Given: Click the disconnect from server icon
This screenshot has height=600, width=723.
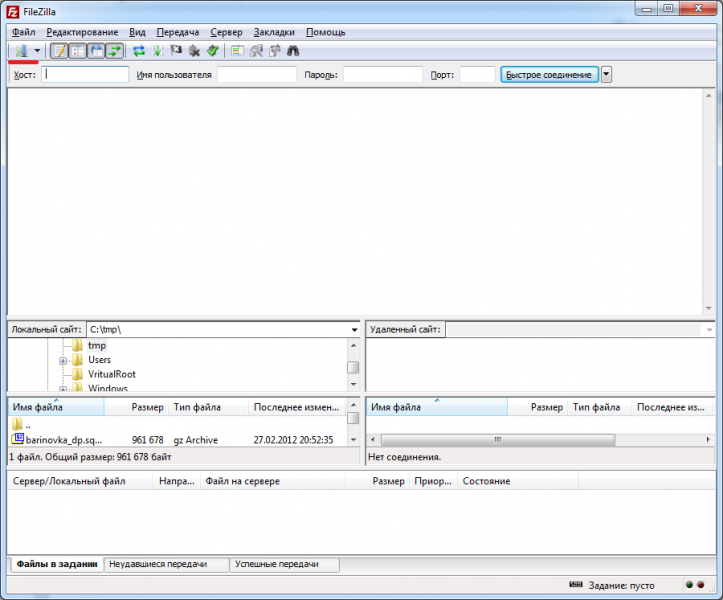Looking at the screenshot, I should (x=194, y=51).
